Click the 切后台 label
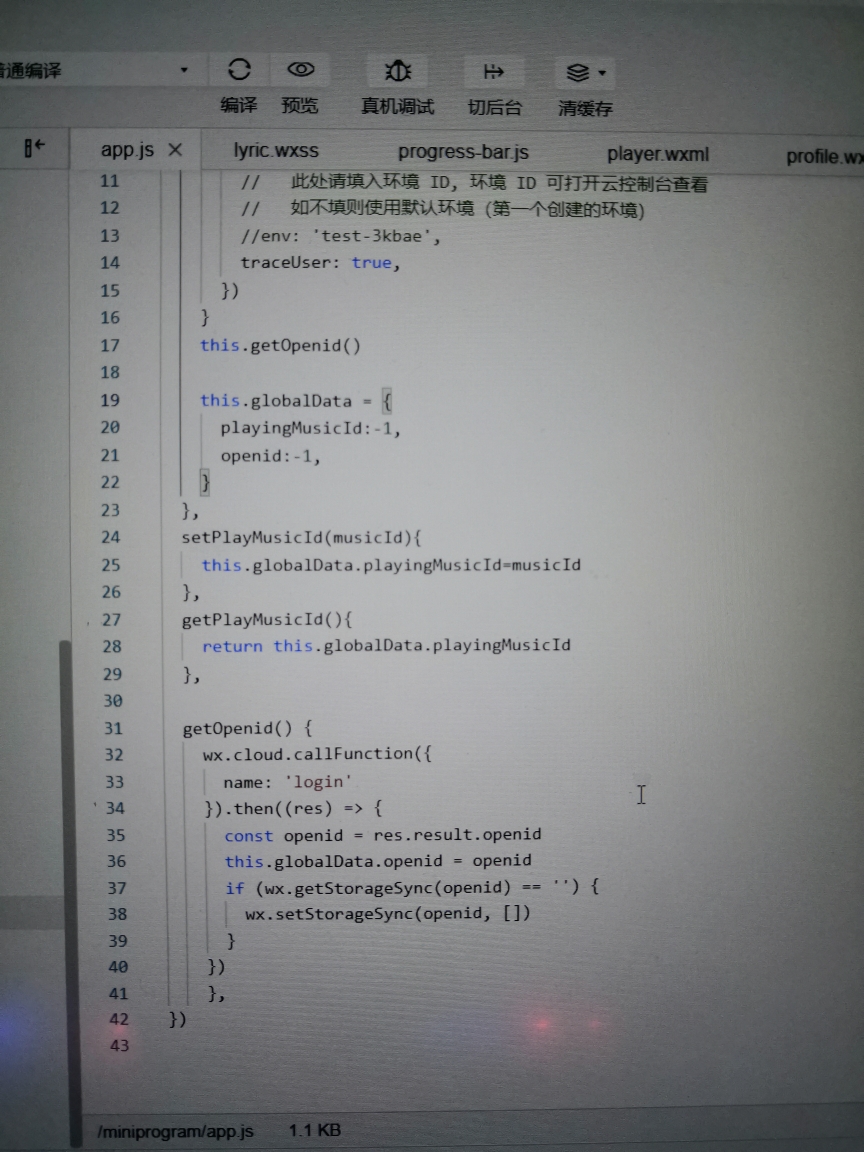Image resolution: width=864 pixels, height=1152 pixels. [494, 108]
